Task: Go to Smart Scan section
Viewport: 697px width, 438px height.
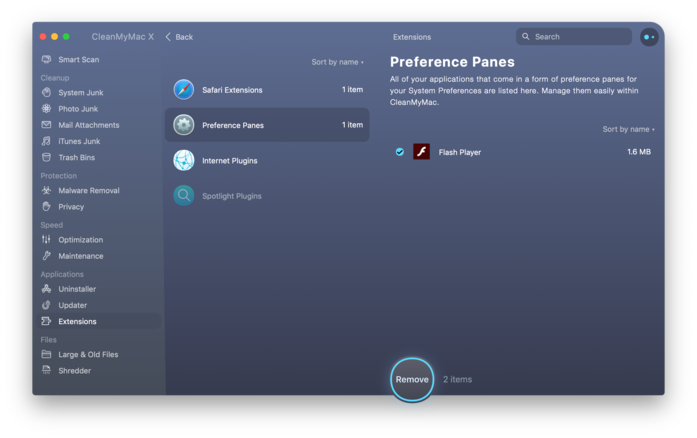Action: (x=79, y=60)
